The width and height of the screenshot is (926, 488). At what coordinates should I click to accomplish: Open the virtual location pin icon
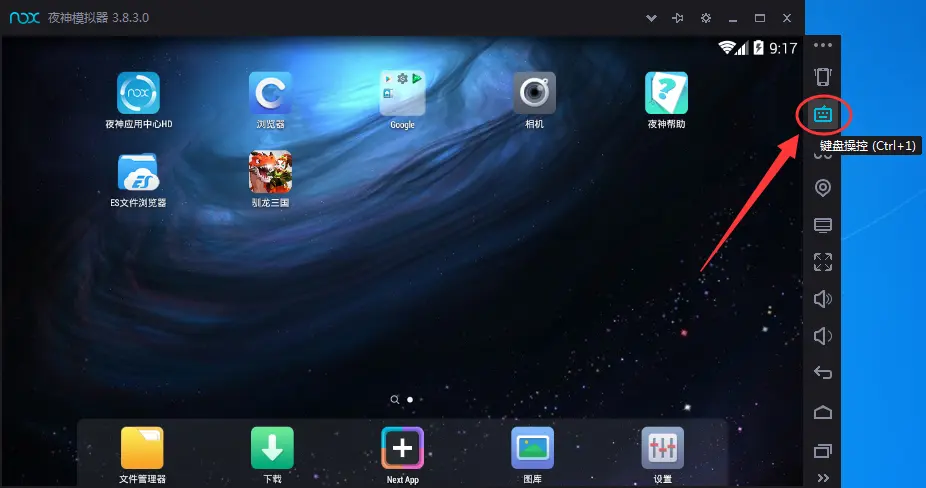point(823,188)
